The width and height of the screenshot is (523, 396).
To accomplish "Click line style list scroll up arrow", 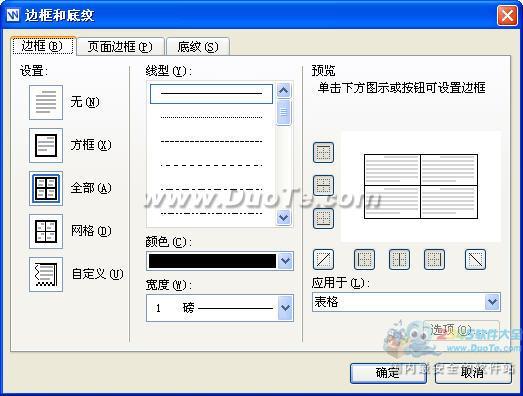I will 284,90.
